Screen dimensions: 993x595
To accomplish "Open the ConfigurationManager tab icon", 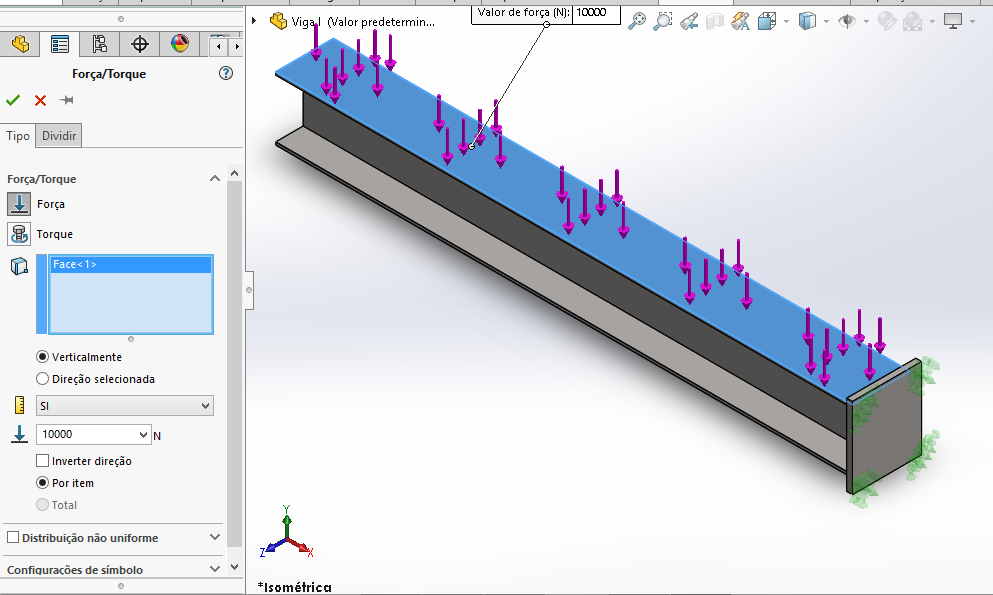I will (99, 44).
